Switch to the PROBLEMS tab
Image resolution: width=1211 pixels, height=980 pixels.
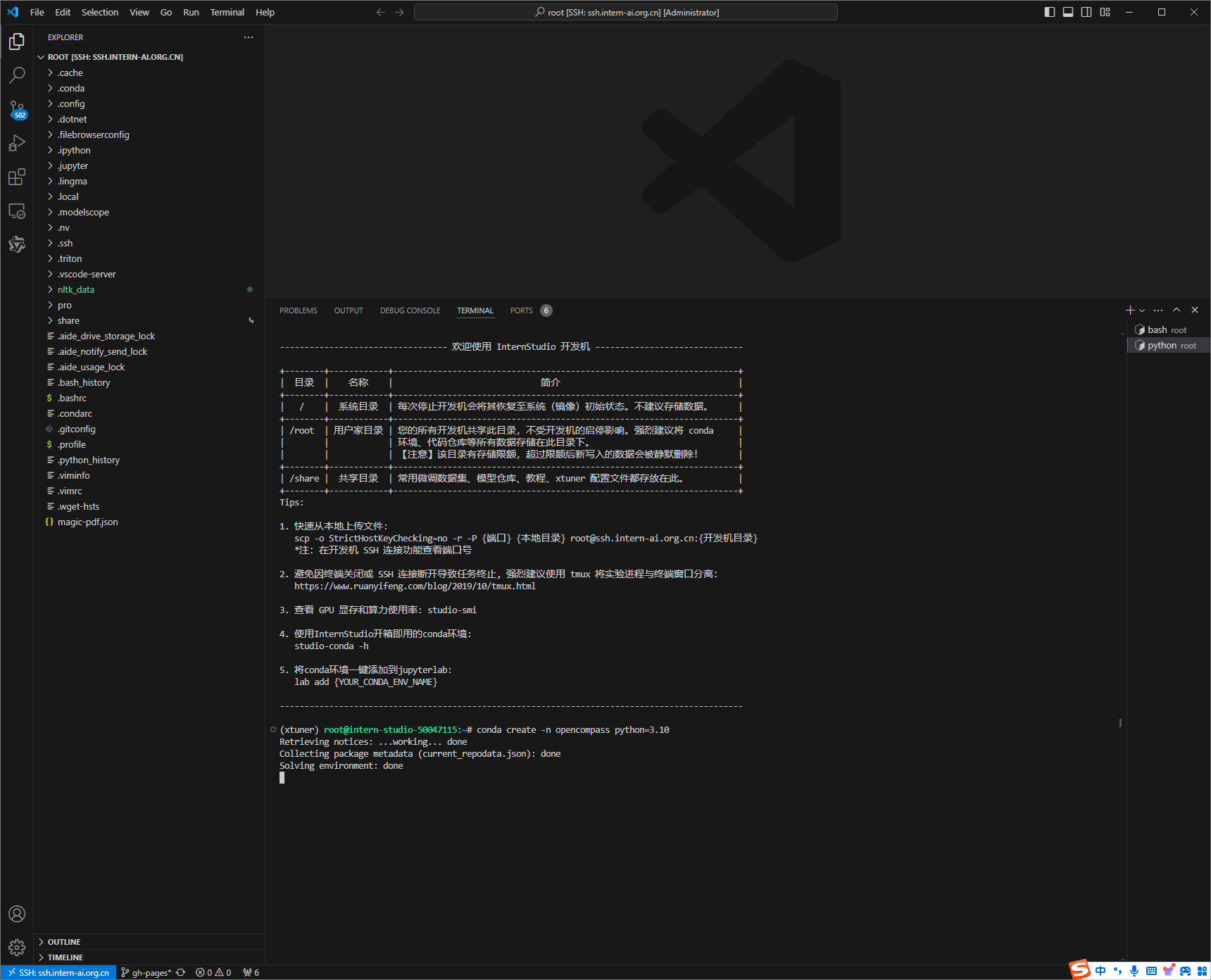pyautogui.click(x=298, y=310)
